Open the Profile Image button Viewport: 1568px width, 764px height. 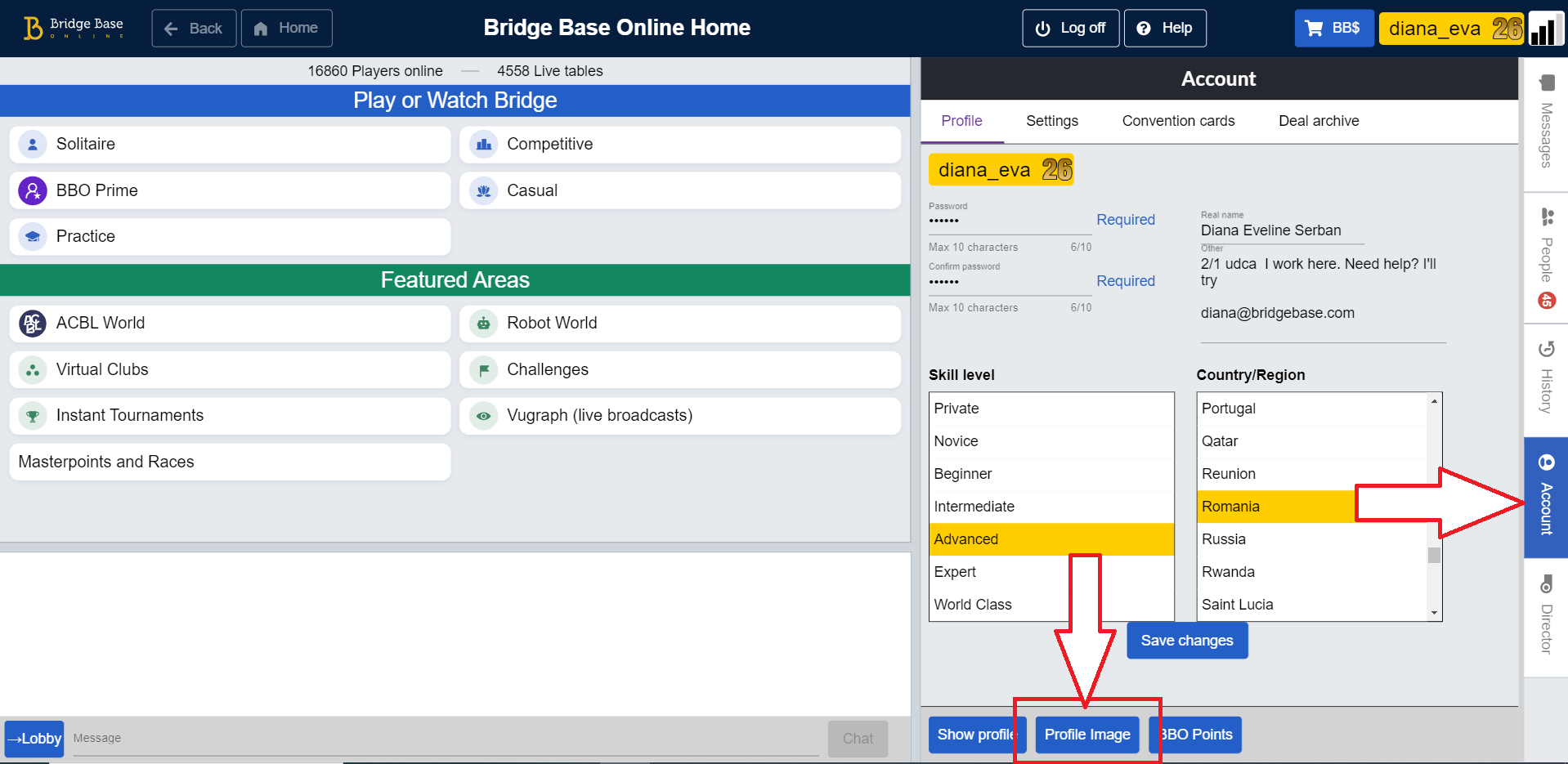(x=1087, y=735)
